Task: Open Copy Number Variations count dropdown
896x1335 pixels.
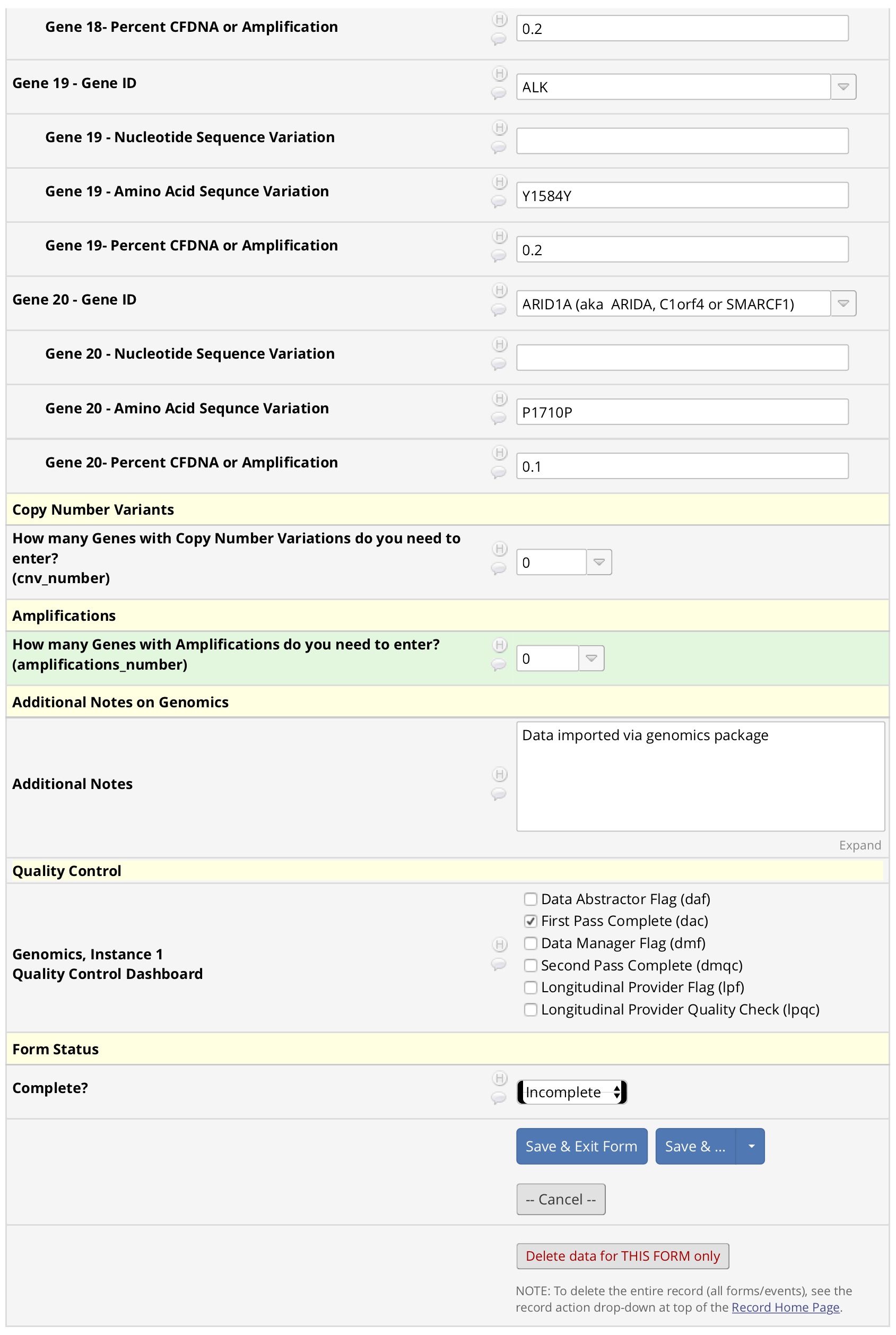Action: point(599,562)
